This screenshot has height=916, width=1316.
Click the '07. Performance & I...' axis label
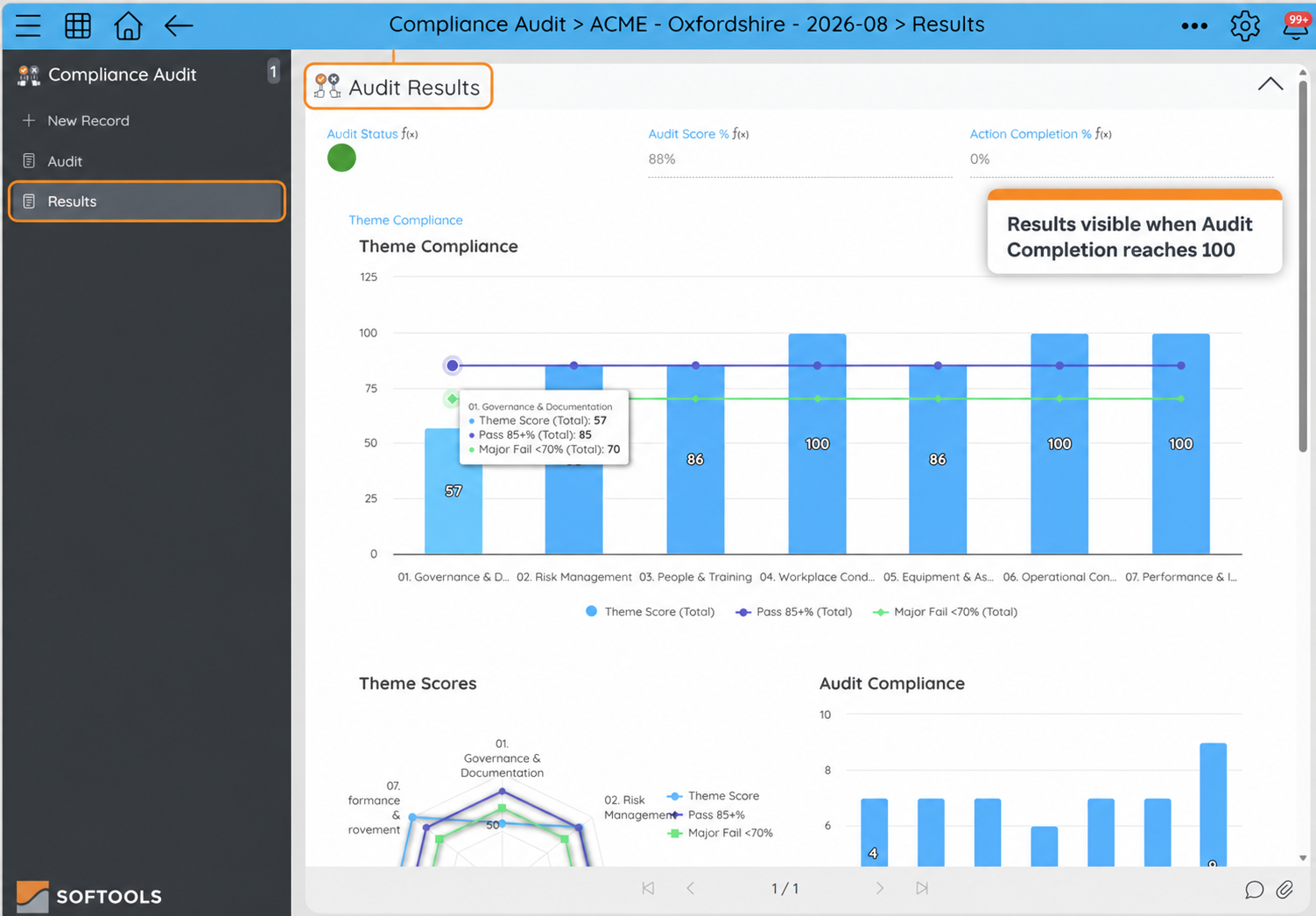tap(1181, 577)
